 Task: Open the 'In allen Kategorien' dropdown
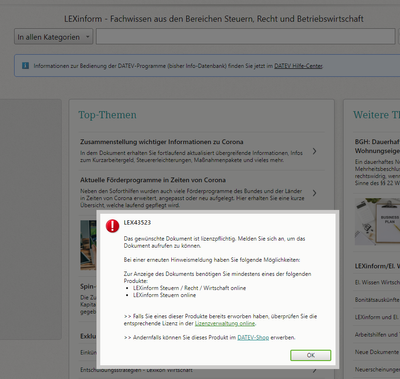pyautogui.click(x=54, y=37)
